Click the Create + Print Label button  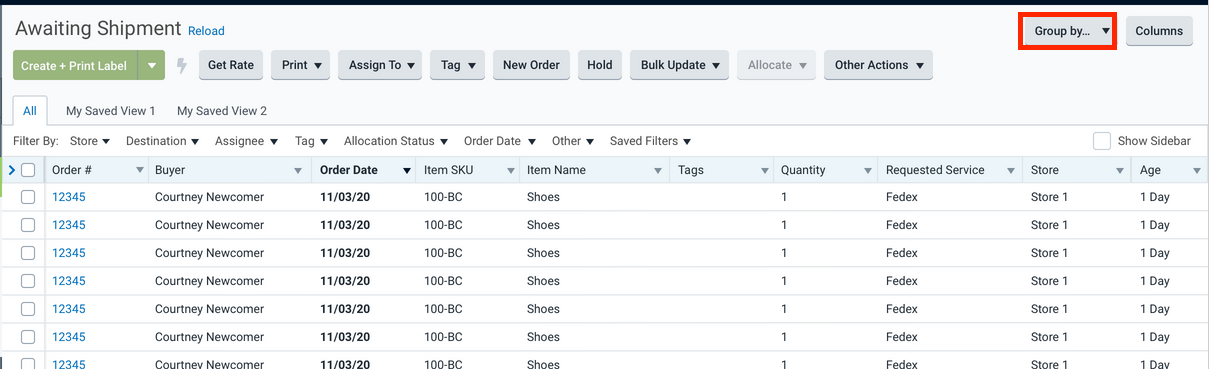75,66
